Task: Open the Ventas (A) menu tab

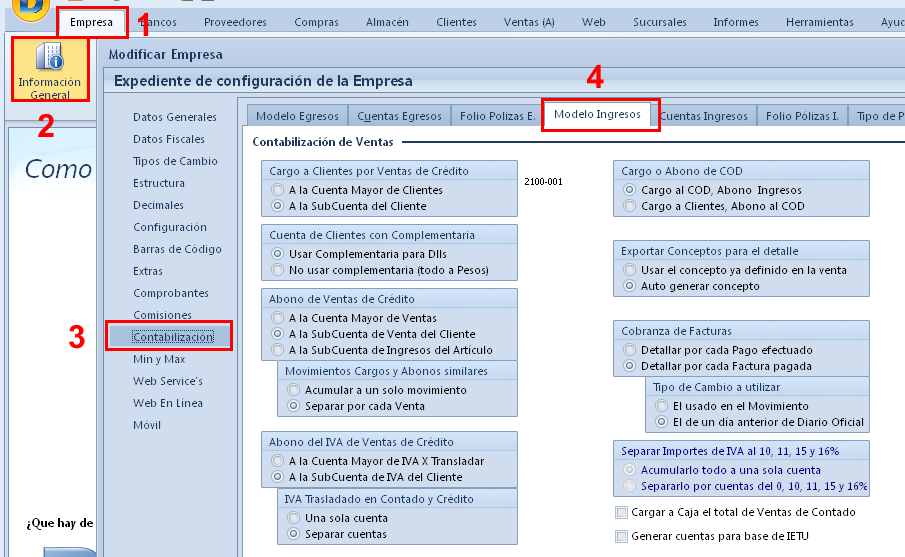Action: 529,22
